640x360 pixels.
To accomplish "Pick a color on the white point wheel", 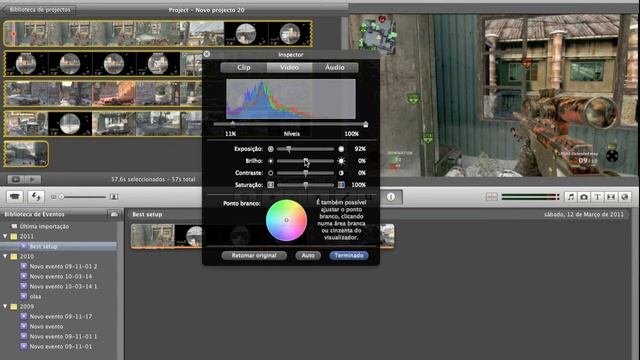I will tap(287, 220).
